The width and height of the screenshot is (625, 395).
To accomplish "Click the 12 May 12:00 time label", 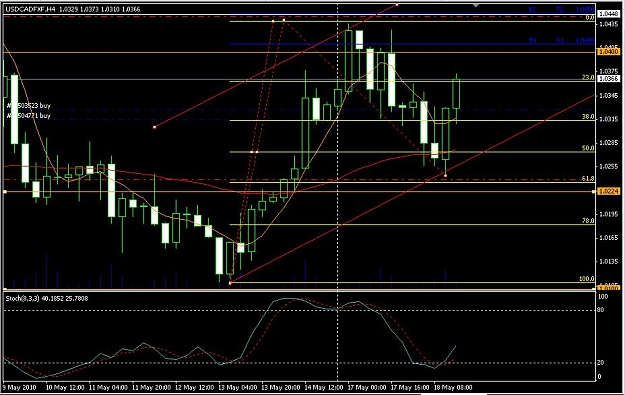I will tap(194, 387).
